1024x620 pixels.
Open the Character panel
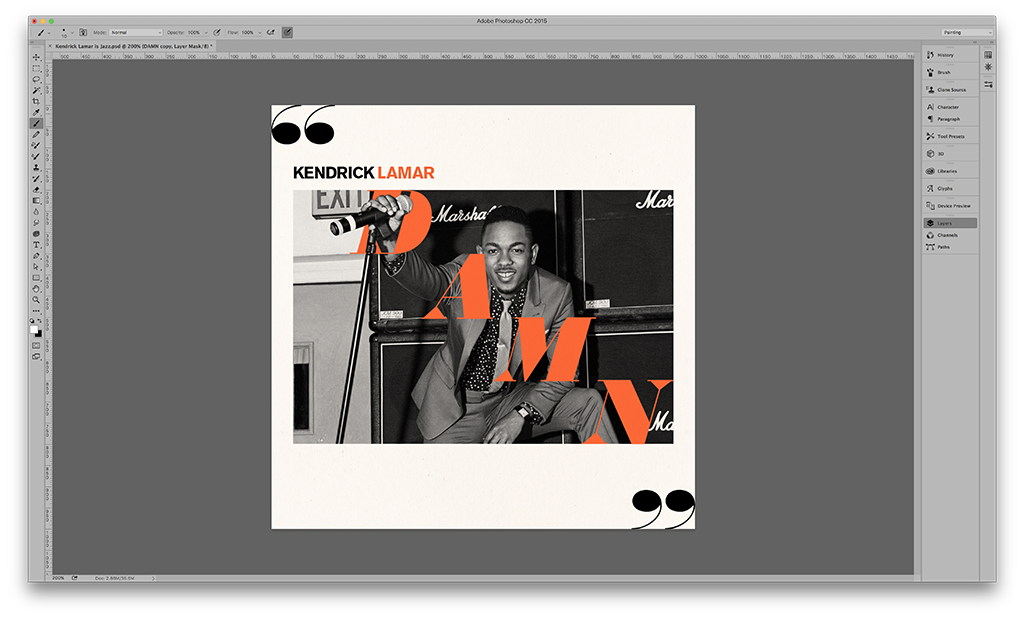(950, 107)
